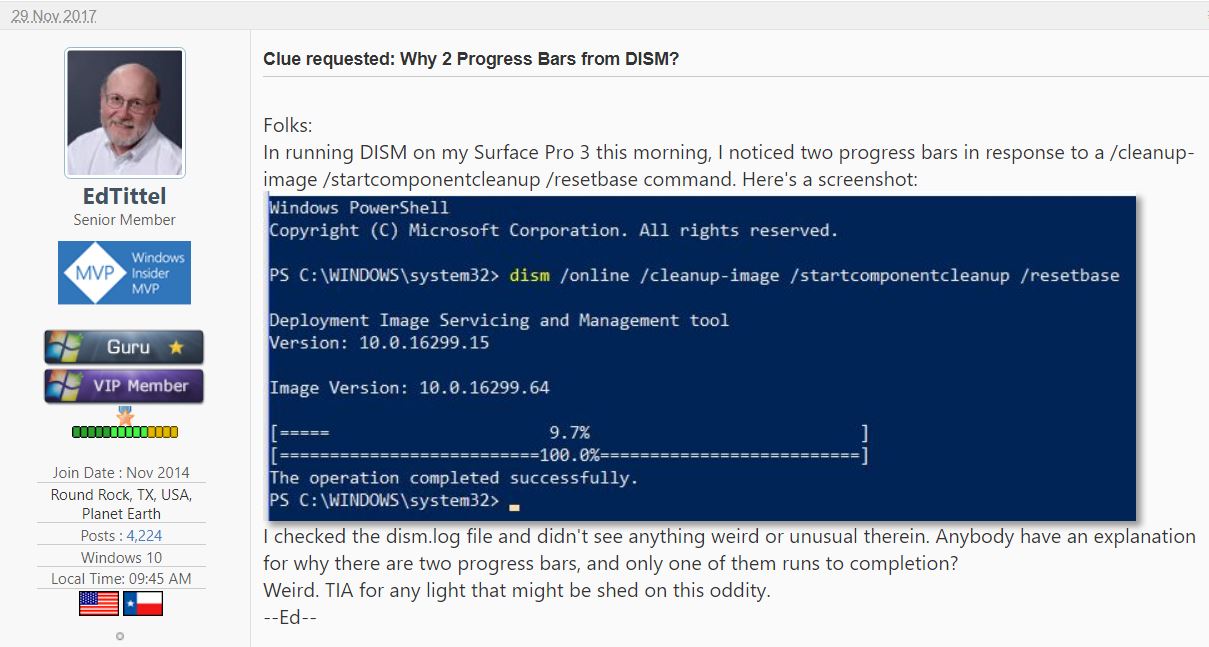Screen dimensions: 1209x647
Task: Click the United States flag icon
Action: (x=97, y=603)
